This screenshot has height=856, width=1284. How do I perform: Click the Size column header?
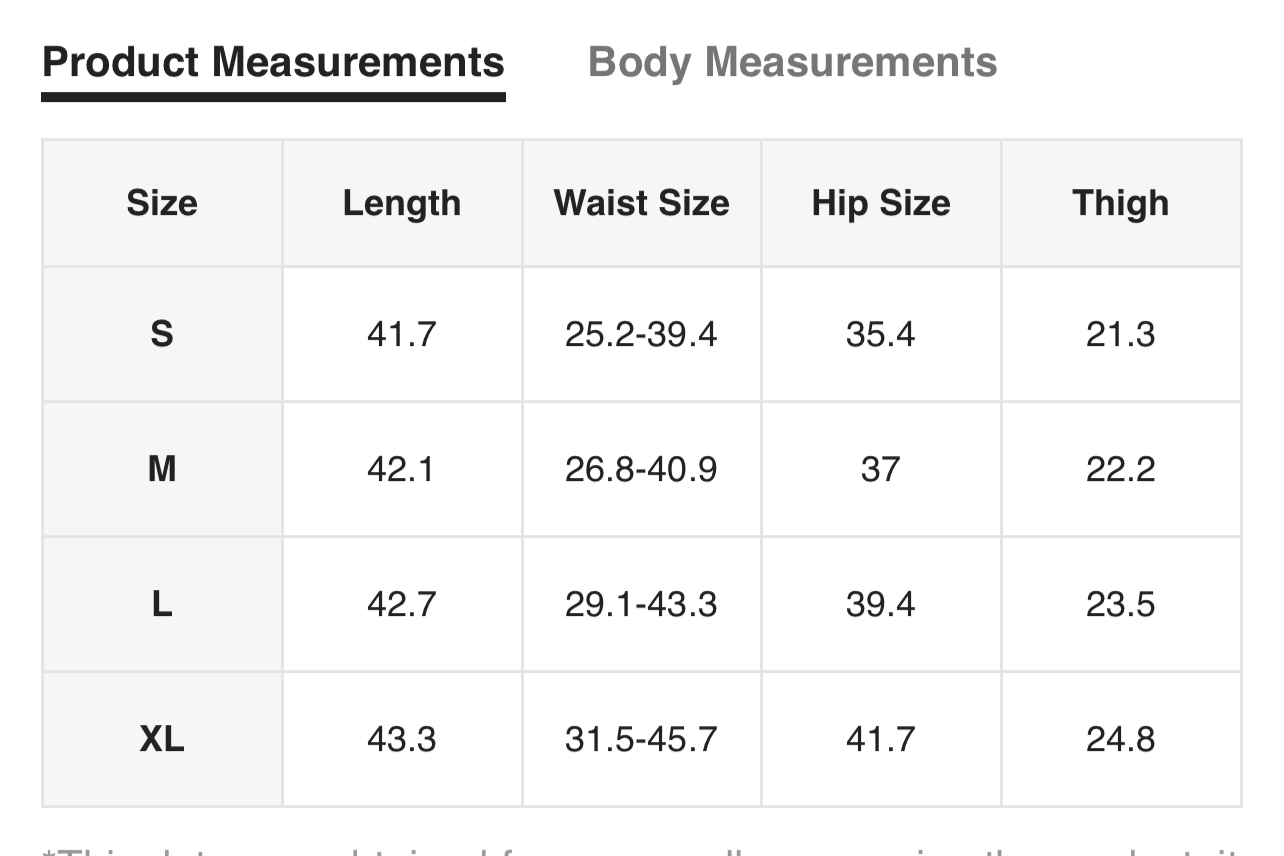coord(162,203)
